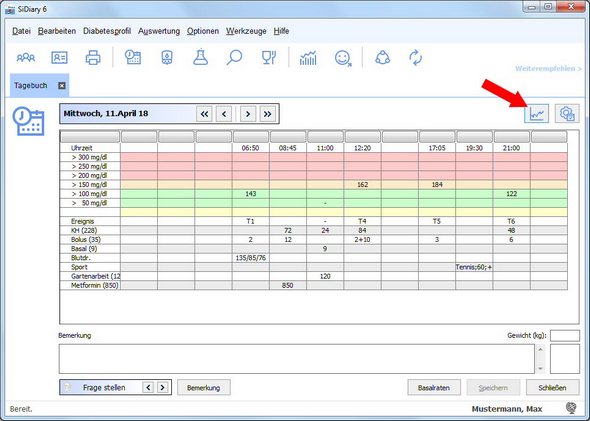
Task: Open diary settings gear icon
Action: point(567,114)
